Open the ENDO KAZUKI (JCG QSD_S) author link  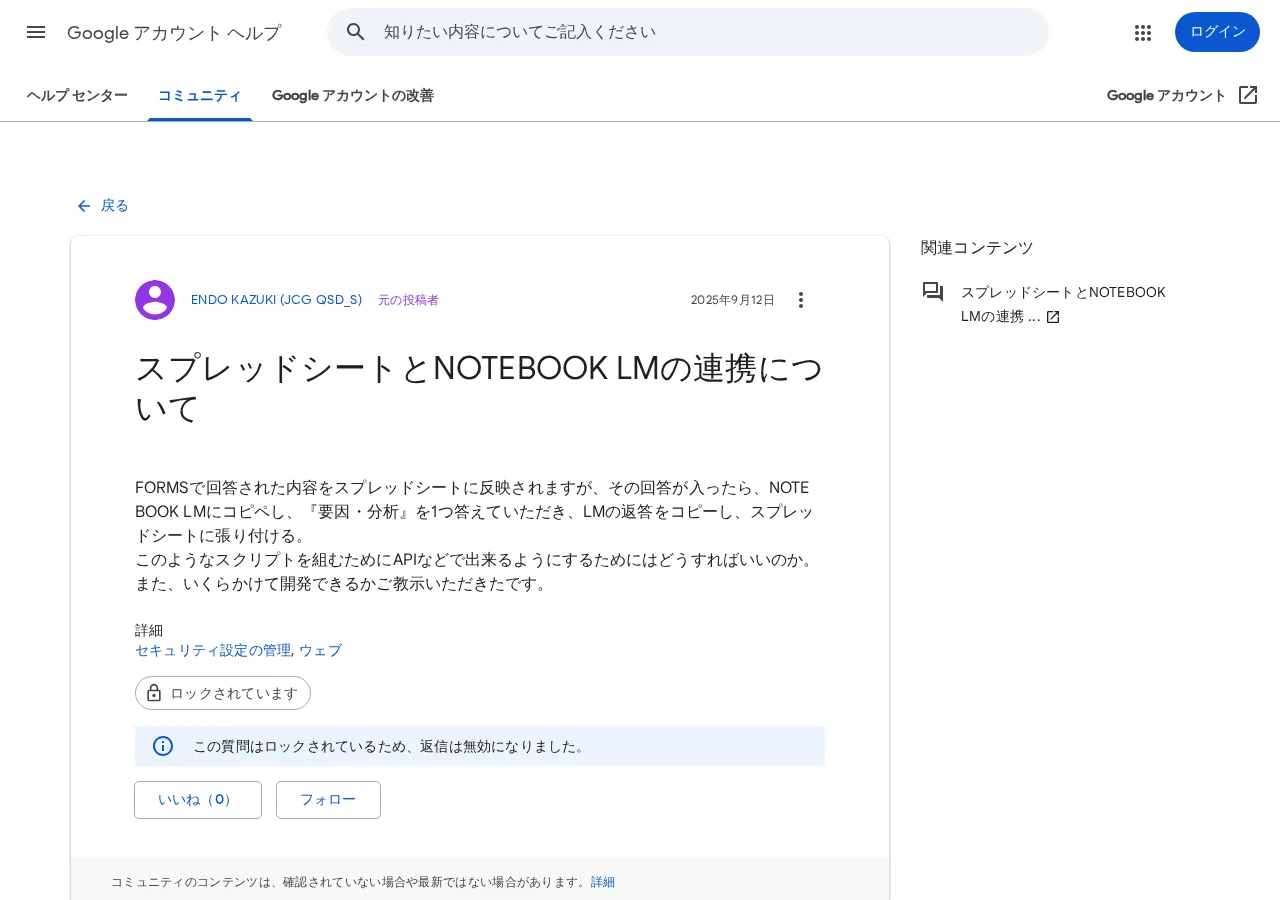point(277,300)
